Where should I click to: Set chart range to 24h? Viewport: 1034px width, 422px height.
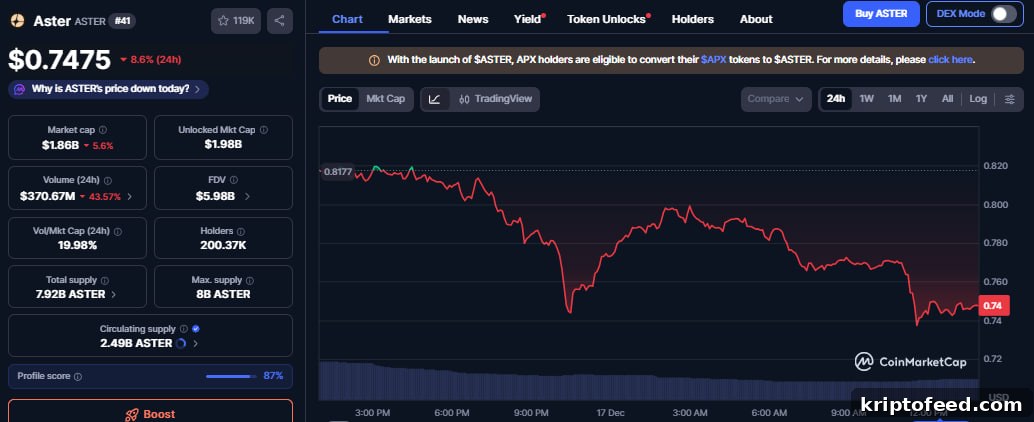[x=836, y=99]
